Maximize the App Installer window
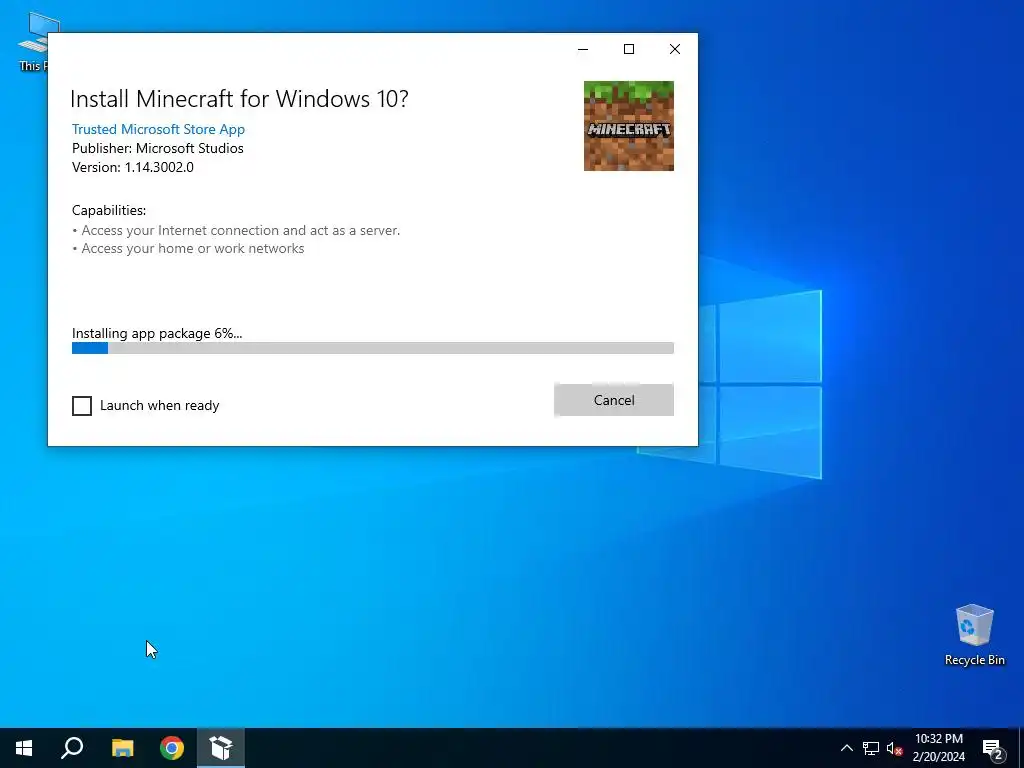This screenshot has height=768, width=1024. 629,49
